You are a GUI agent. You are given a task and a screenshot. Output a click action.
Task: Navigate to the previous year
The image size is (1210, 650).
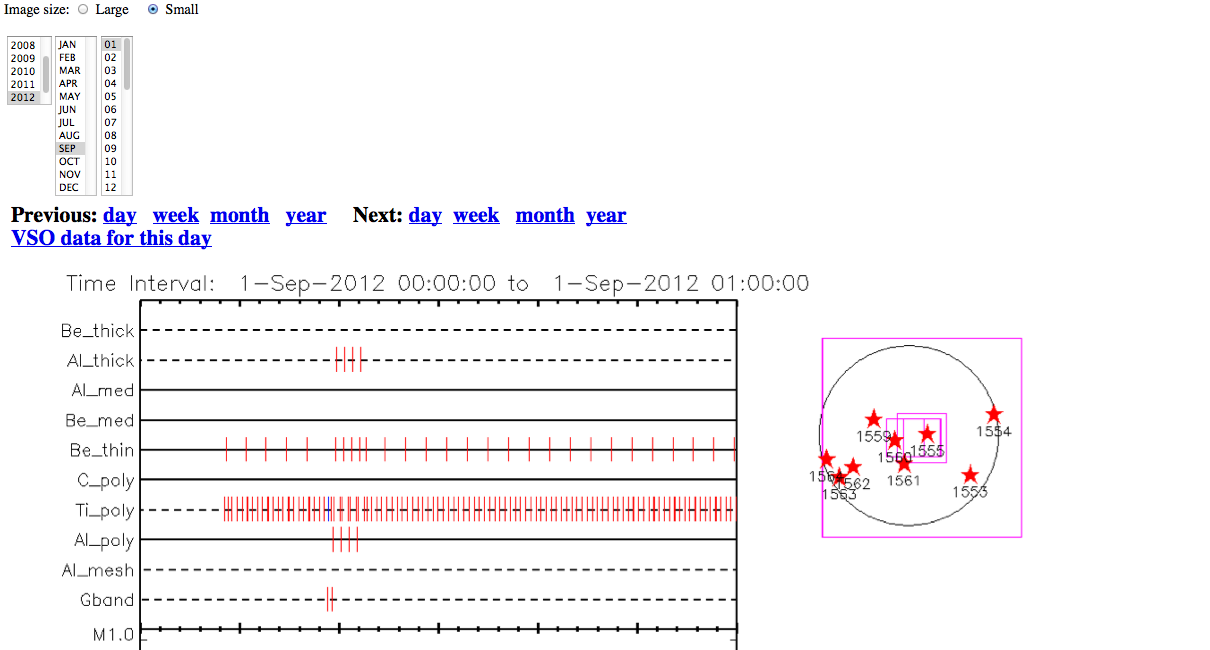(305, 215)
